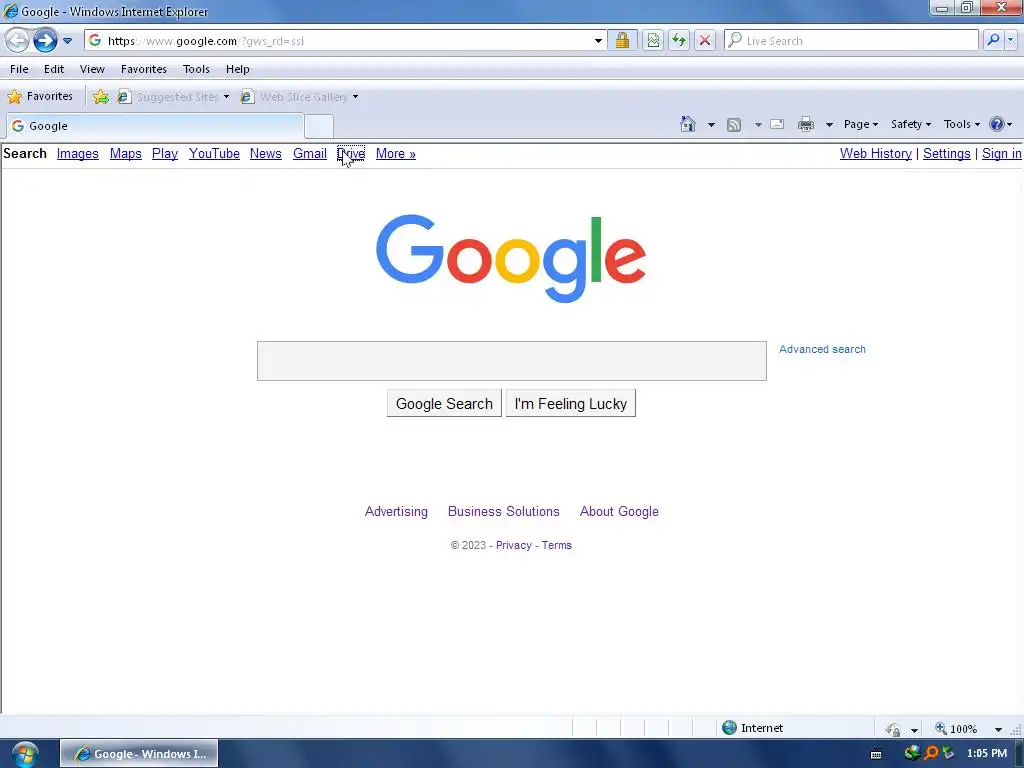This screenshot has width=1024, height=768.
Task: Open the File menu
Action: (19, 69)
